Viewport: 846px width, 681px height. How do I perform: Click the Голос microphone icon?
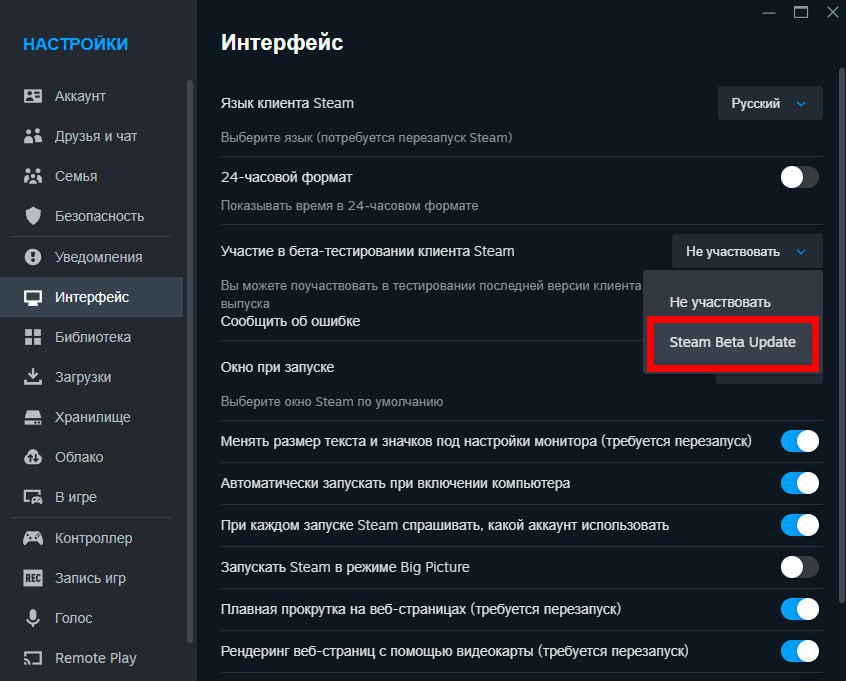(33, 618)
